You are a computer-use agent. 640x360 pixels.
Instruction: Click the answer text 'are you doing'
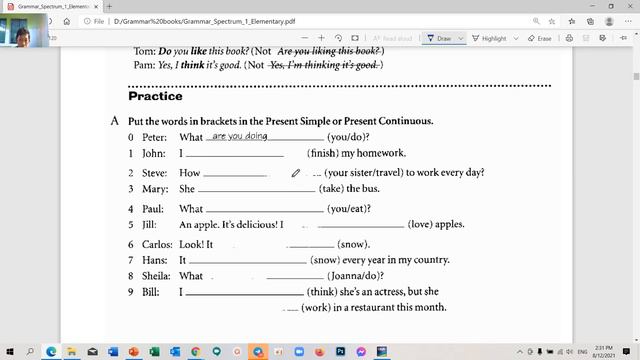coord(240,136)
